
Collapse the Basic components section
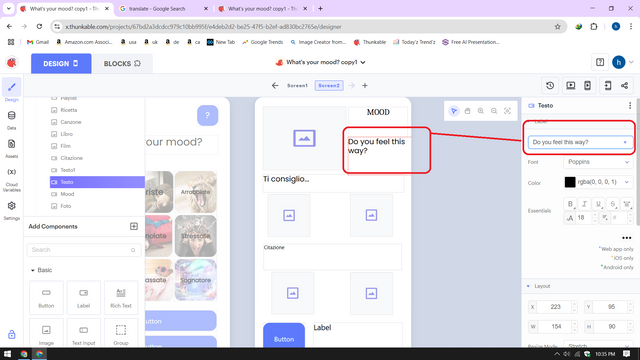coord(33,270)
